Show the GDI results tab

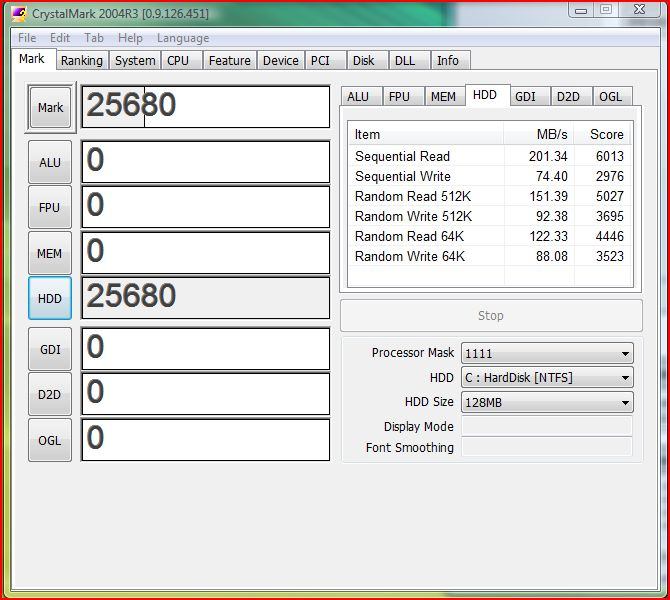coord(529,97)
